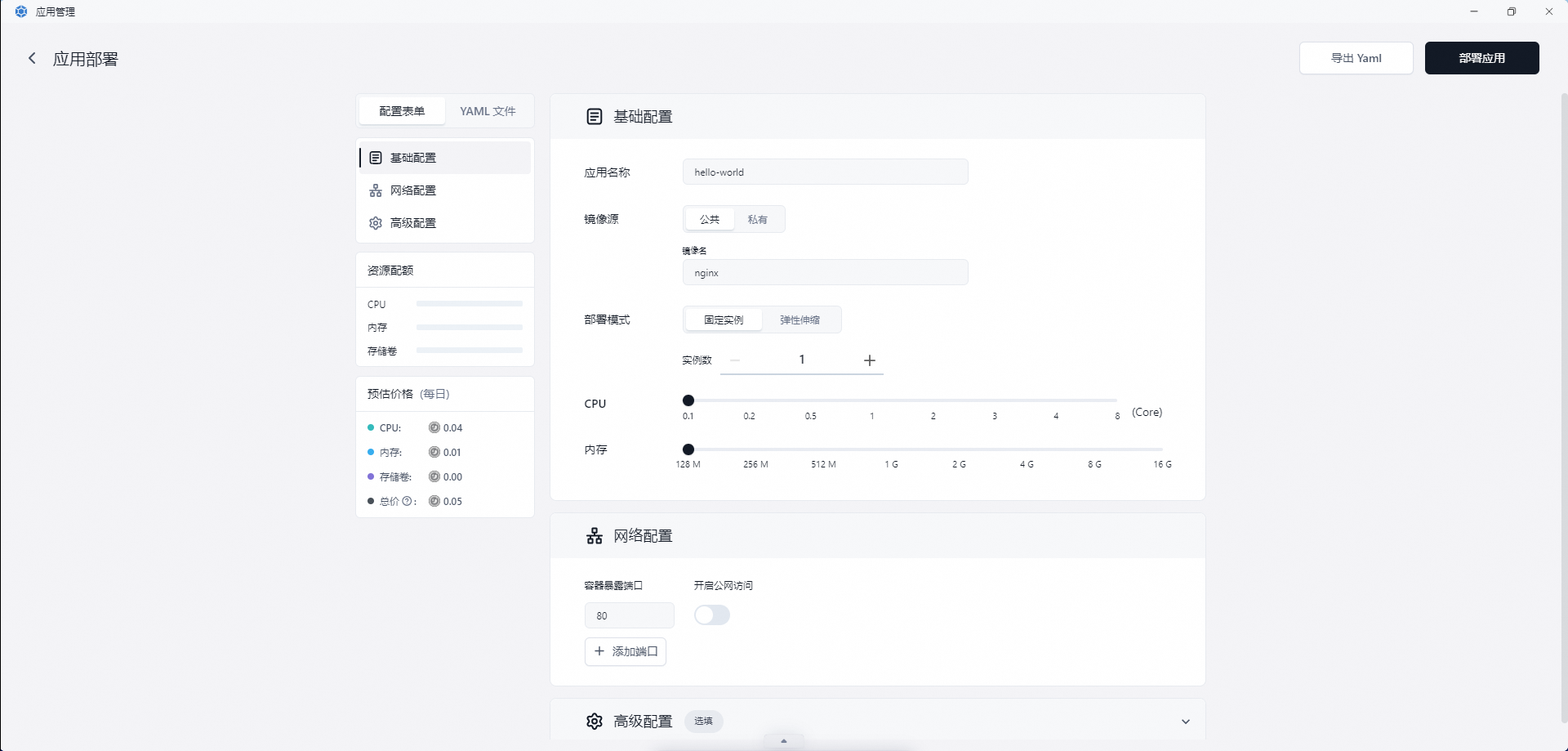Image resolution: width=1568 pixels, height=751 pixels.
Task: Select 网络配置 in the sidebar
Action: click(x=445, y=190)
